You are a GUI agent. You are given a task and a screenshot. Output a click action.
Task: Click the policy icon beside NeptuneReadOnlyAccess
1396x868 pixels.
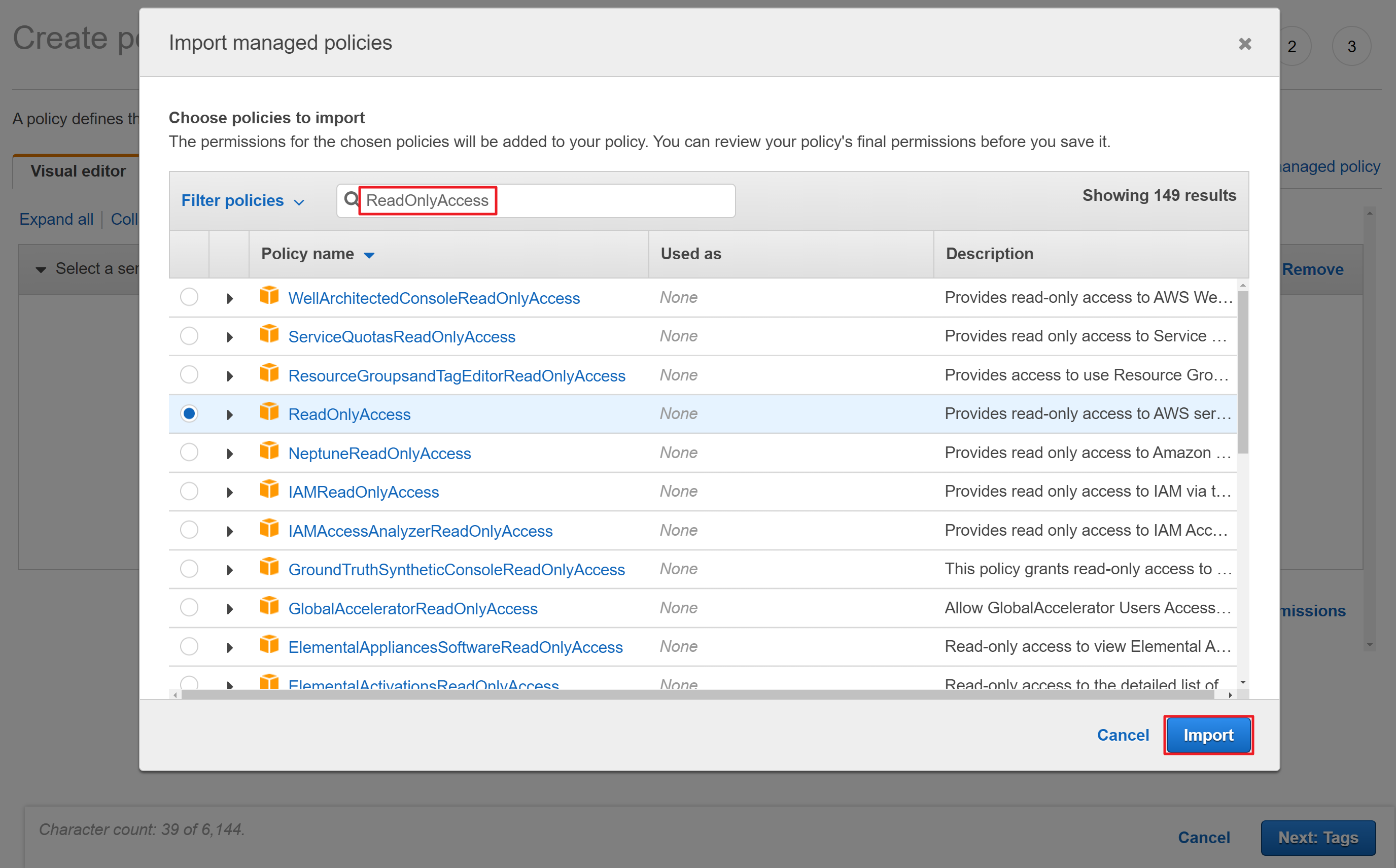pyautogui.click(x=269, y=450)
